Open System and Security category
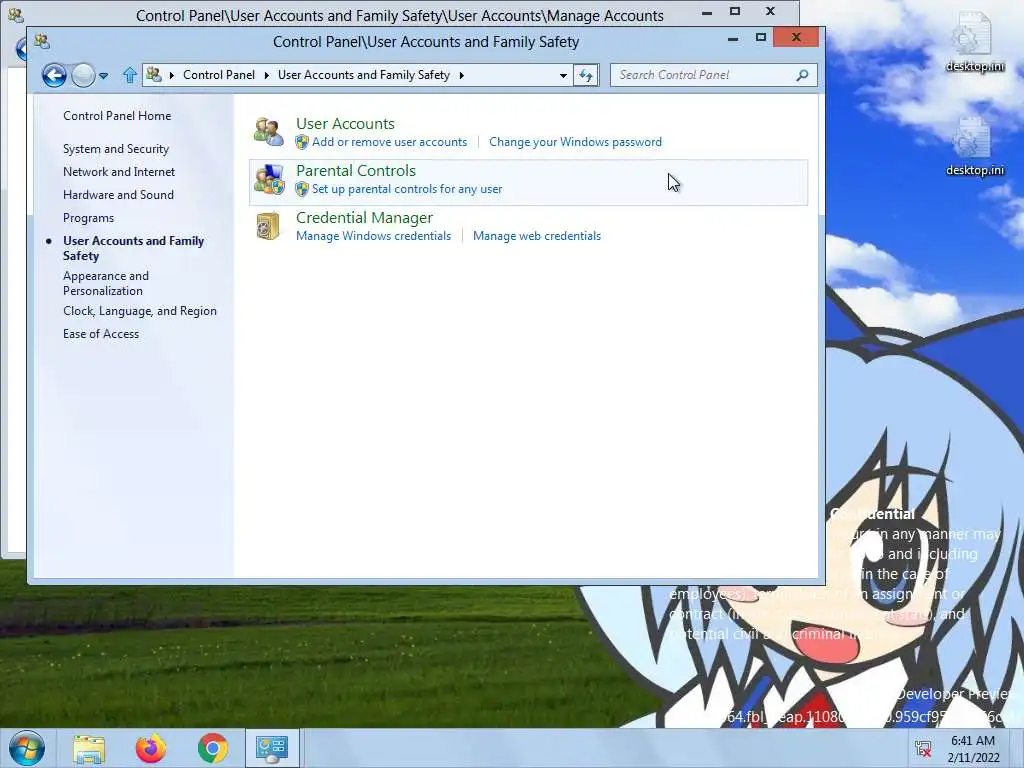 (116, 149)
